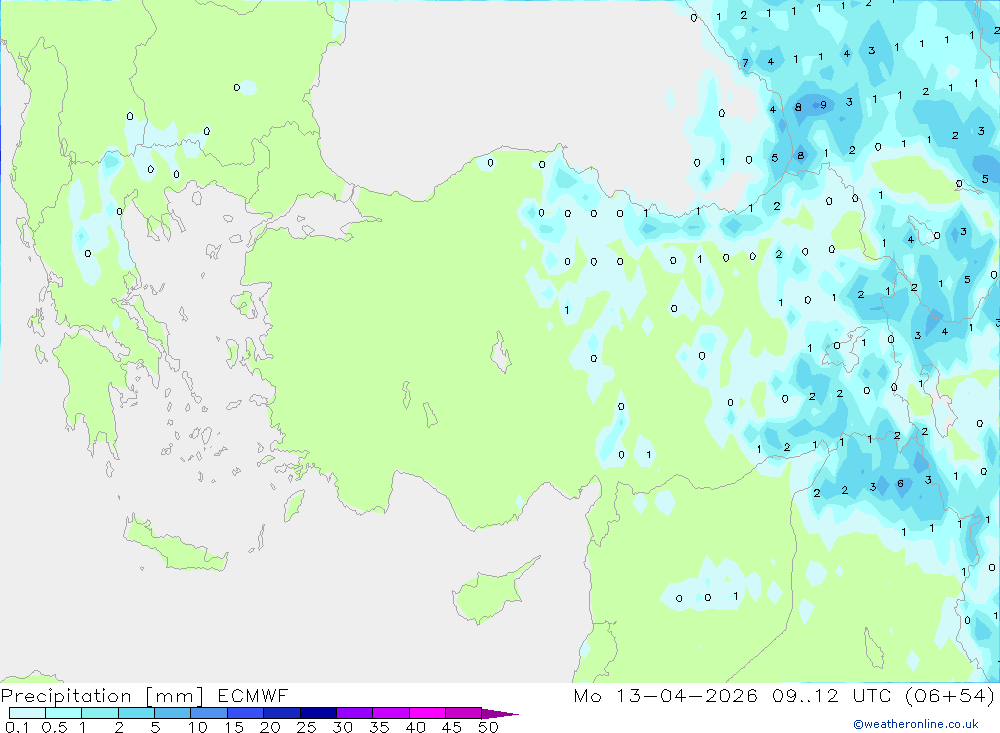
Task: Click the '7' precipitation value on map
Action: [745, 63]
